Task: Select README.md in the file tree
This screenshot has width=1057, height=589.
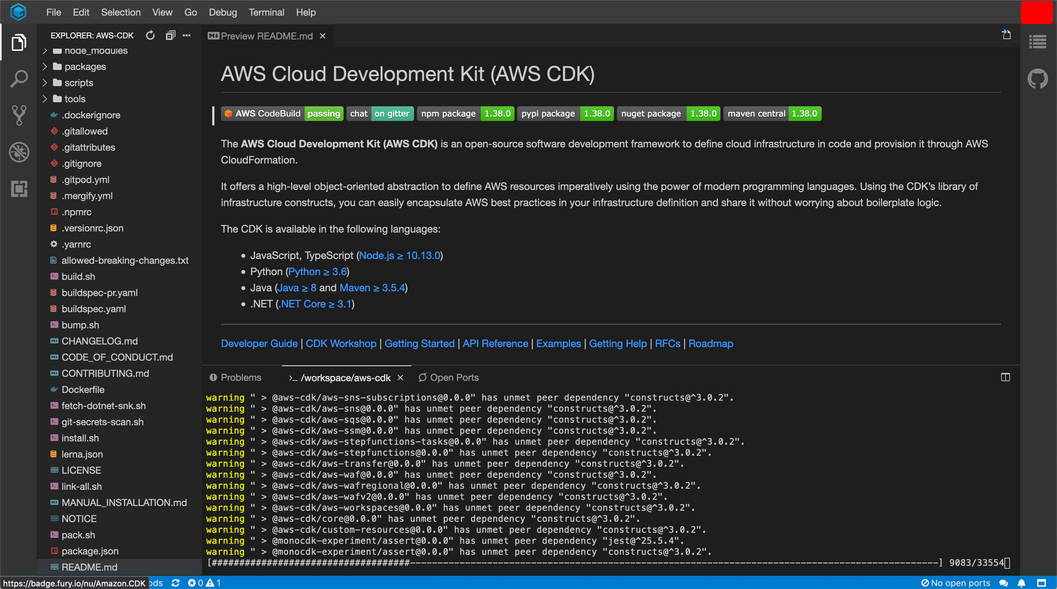Action: click(119, 567)
